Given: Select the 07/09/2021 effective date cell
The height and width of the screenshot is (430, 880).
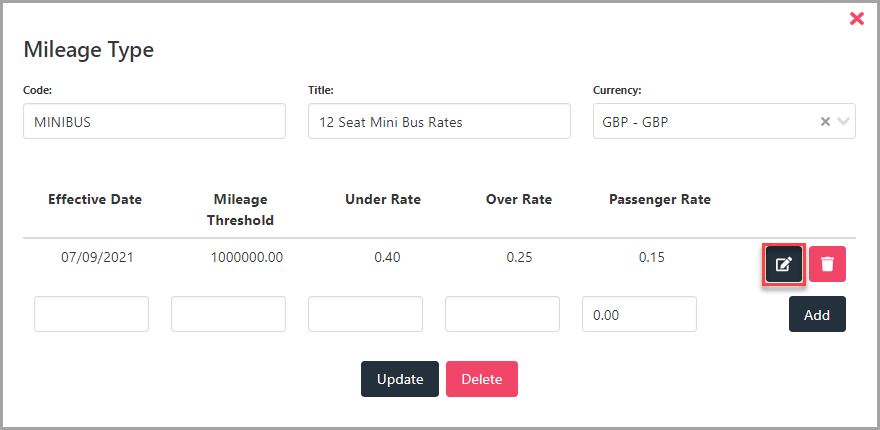Looking at the screenshot, I should pyautogui.click(x=97, y=258).
